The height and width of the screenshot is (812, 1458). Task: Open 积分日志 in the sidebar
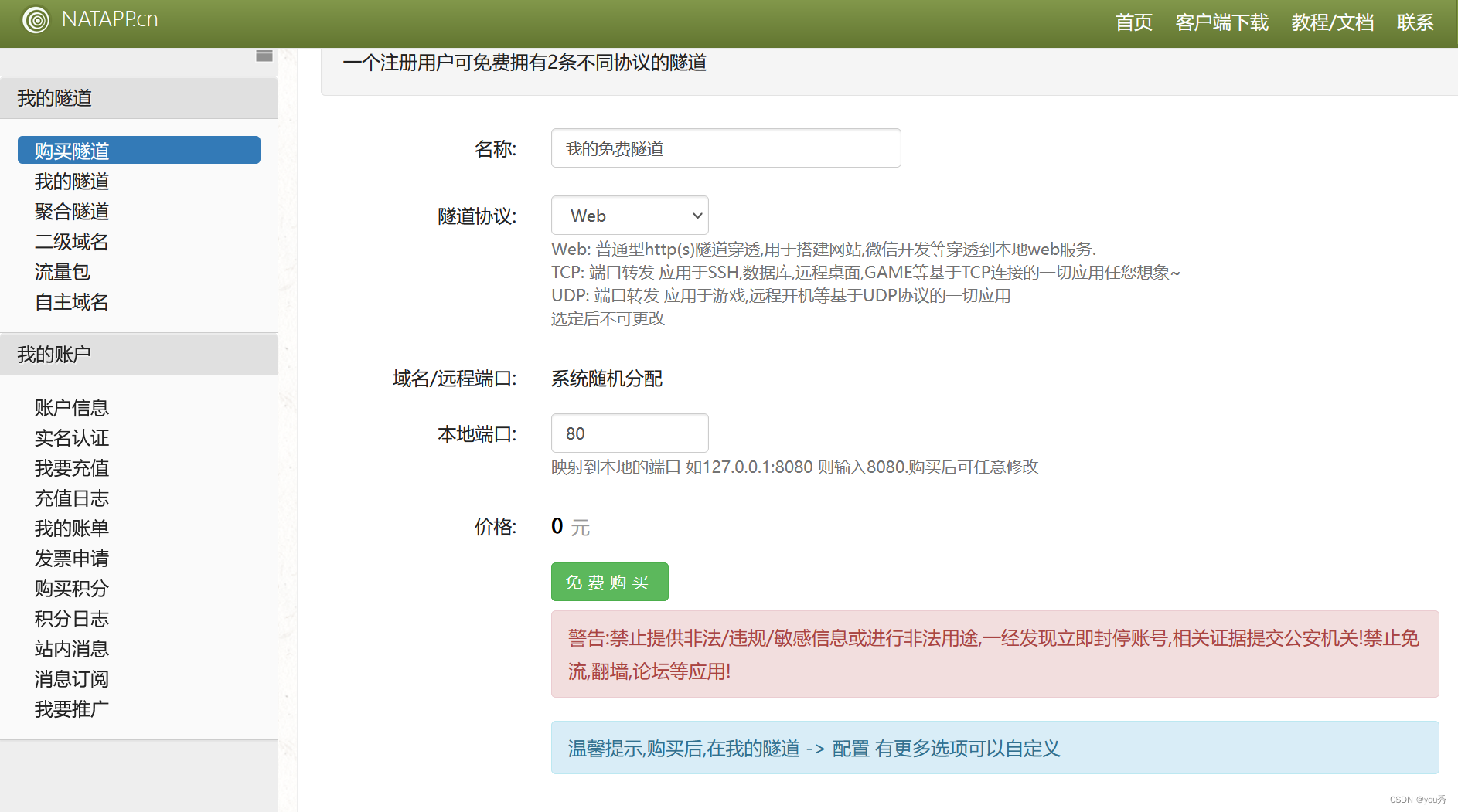[72, 619]
